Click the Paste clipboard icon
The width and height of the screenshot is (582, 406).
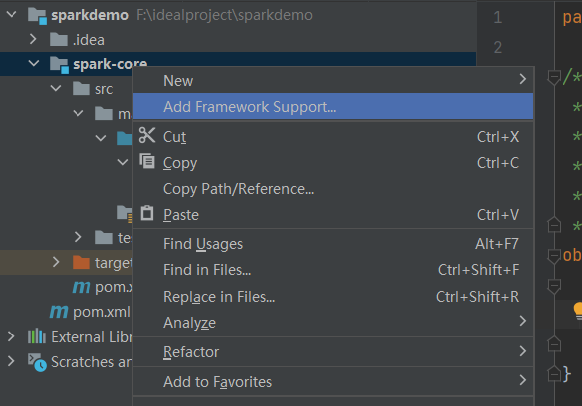pos(147,213)
